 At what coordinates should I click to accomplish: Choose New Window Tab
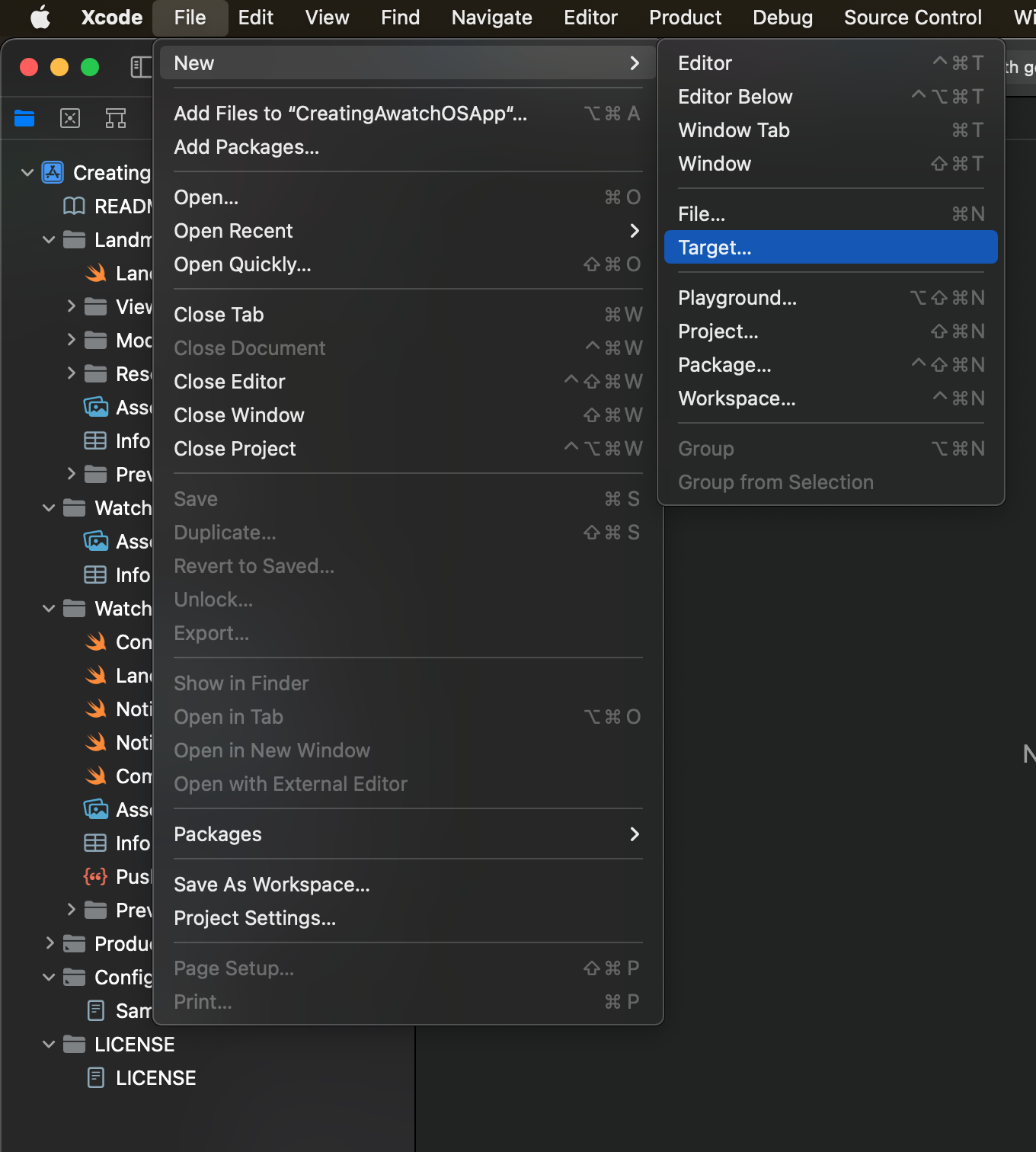831,130
